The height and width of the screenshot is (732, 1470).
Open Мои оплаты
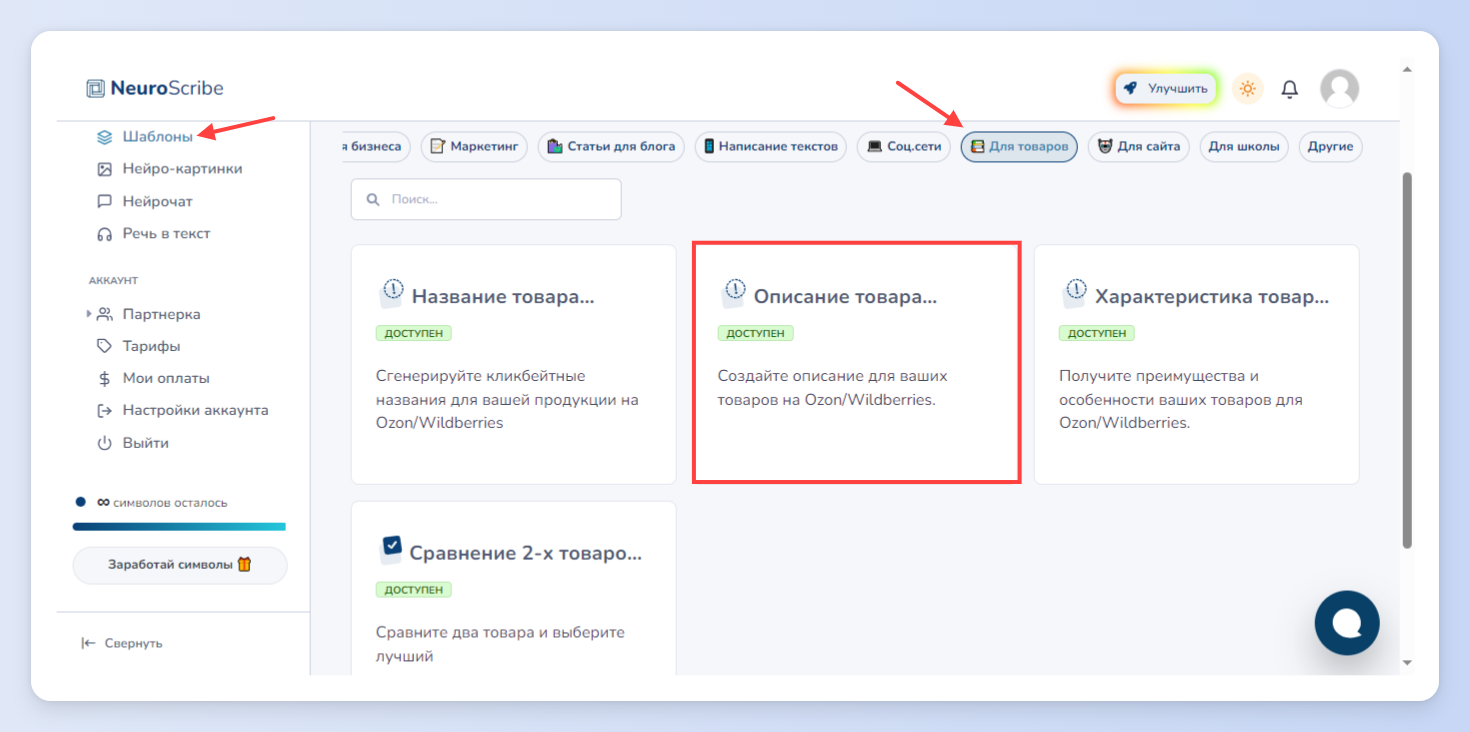[x=166, y=378]
